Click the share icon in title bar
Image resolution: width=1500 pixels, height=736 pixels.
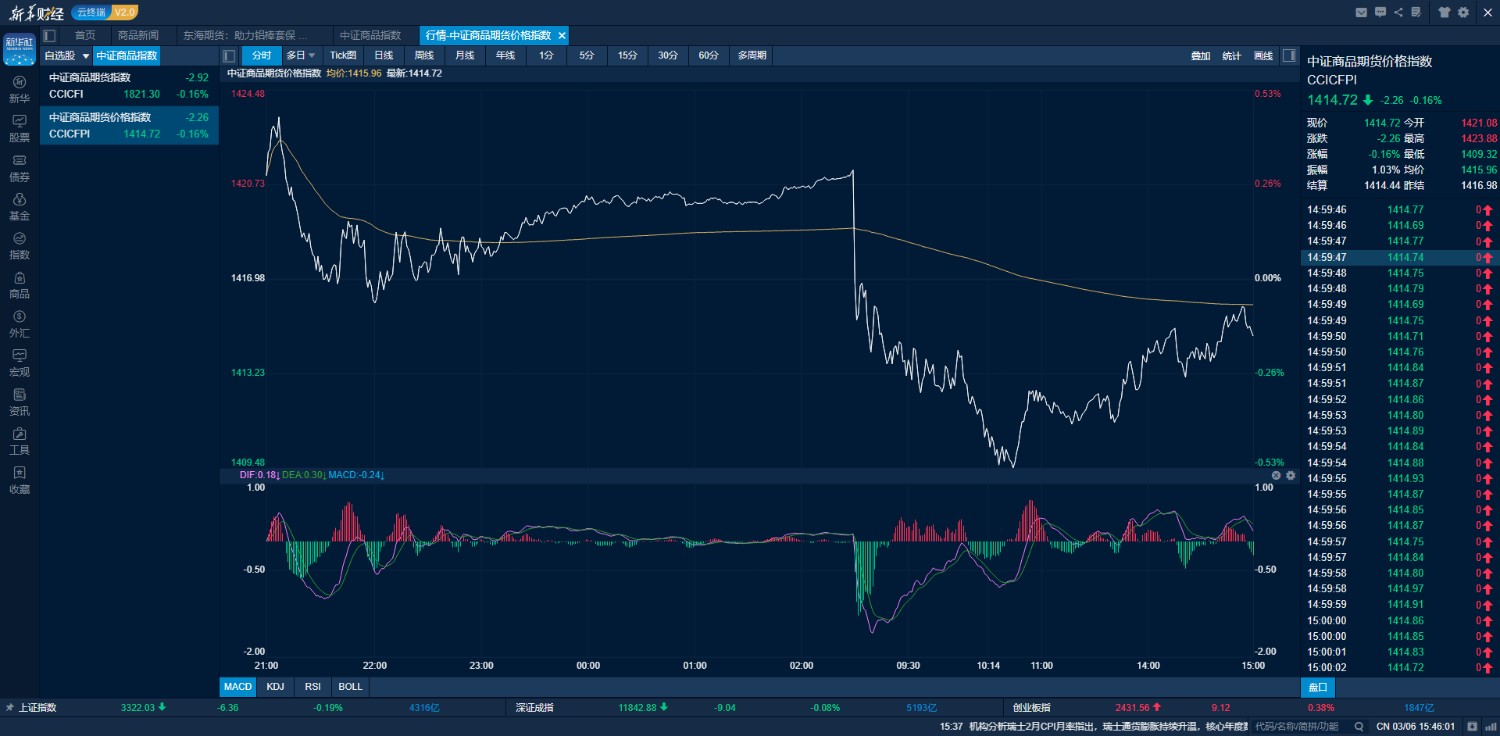pyautogui.click(x=1398, y=12)
